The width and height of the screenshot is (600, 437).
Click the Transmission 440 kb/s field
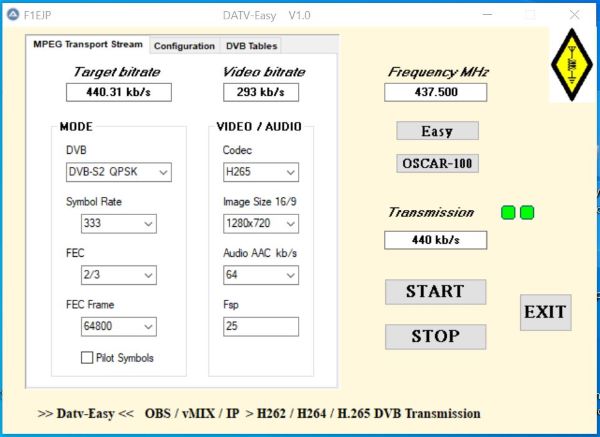tap(435, 240)
